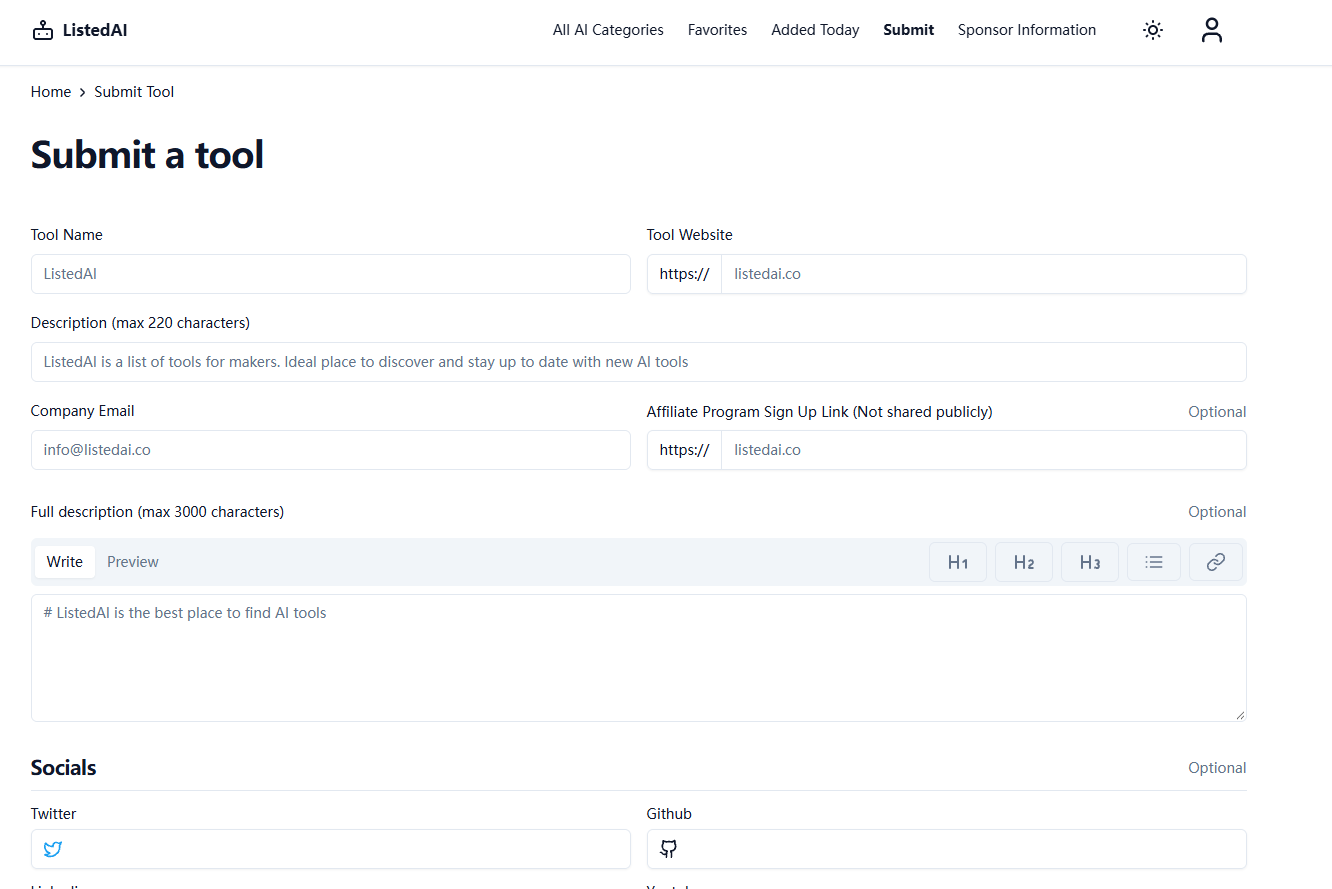The image size is (1332, 889).
Task: Insert a link using the chain icon
Action: coord(1216,562)
